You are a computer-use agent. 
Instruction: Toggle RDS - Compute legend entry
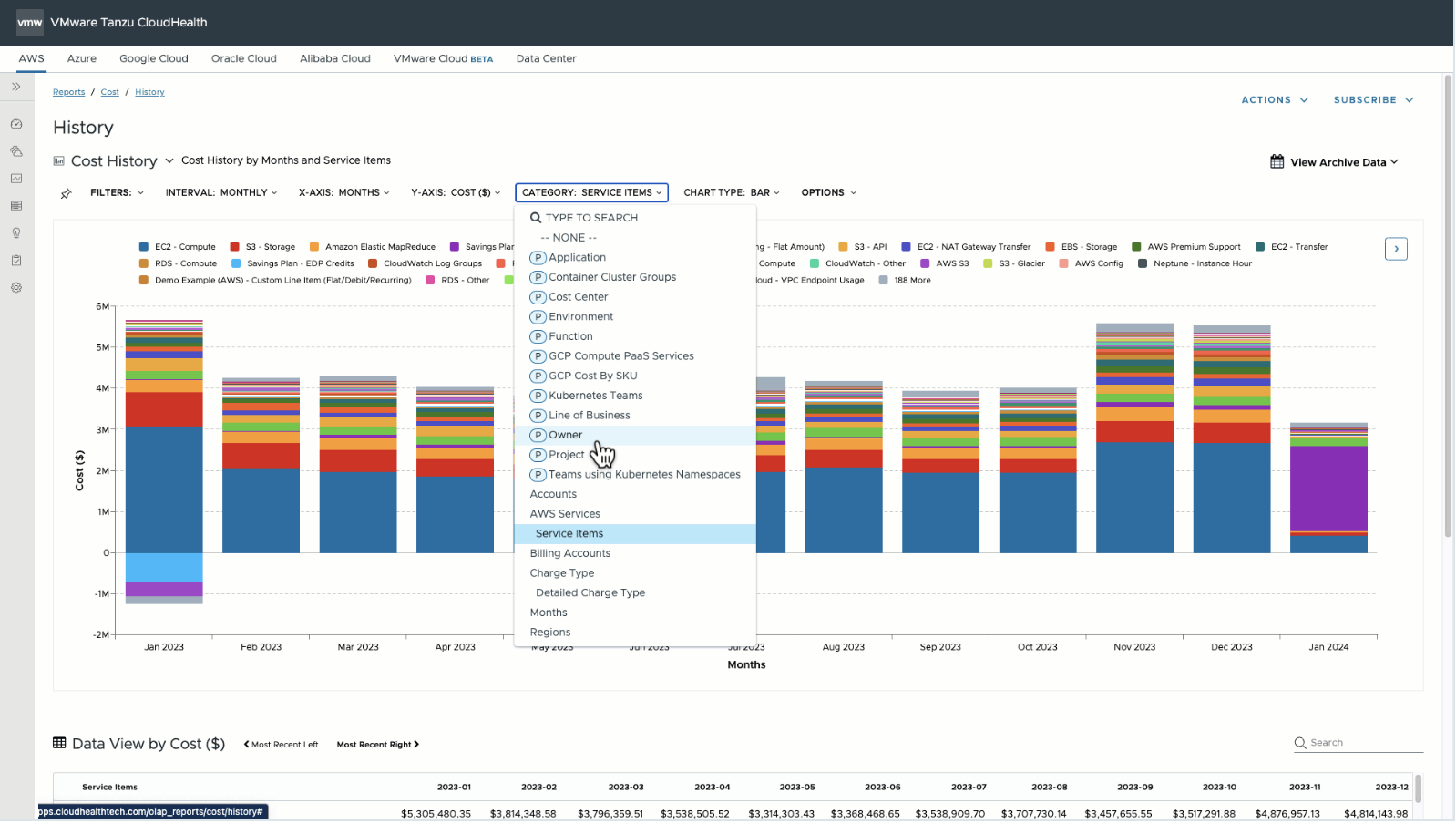click(x=178, y=263)
